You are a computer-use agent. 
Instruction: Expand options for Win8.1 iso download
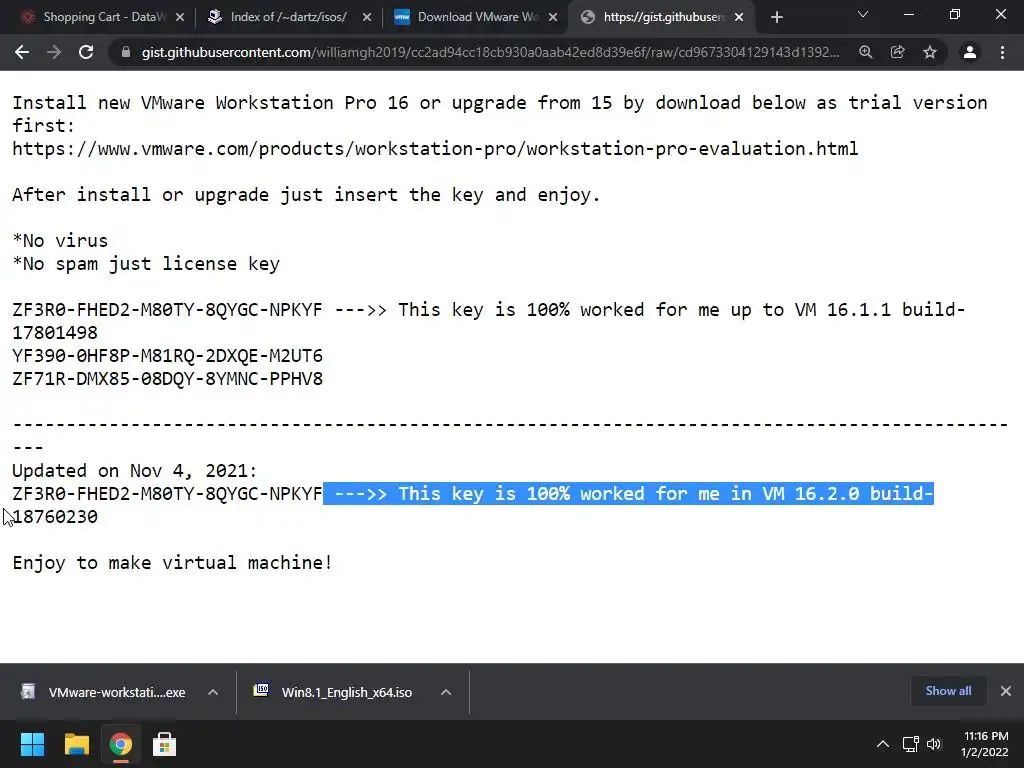(x=446, y=692)
